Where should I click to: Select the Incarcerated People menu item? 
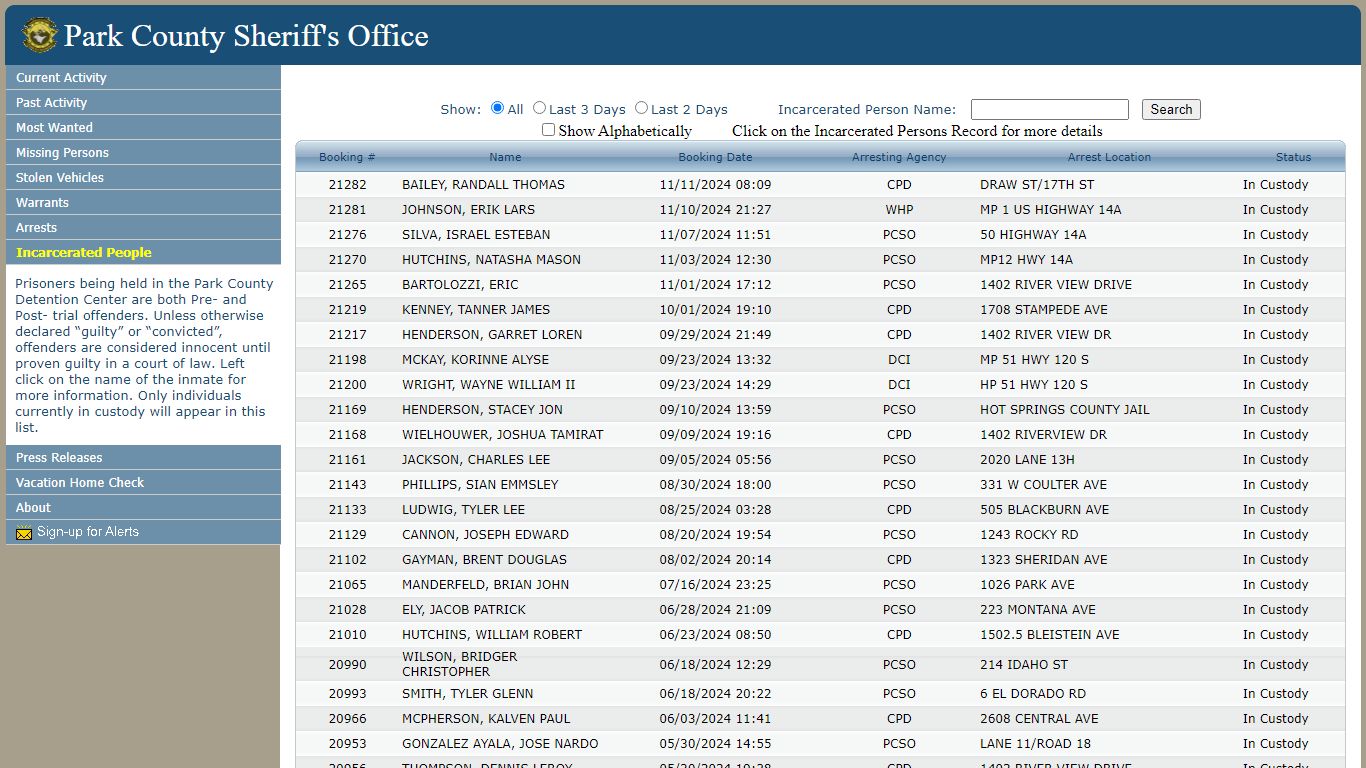click(x=143, y=252)
